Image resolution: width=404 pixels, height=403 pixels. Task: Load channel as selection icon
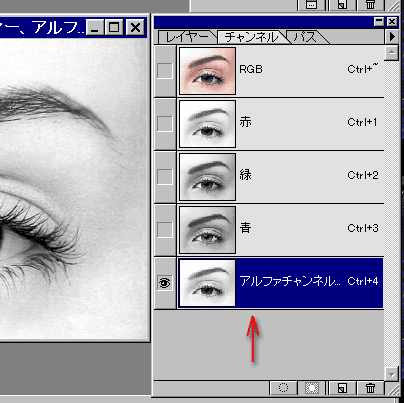[283, 388]
